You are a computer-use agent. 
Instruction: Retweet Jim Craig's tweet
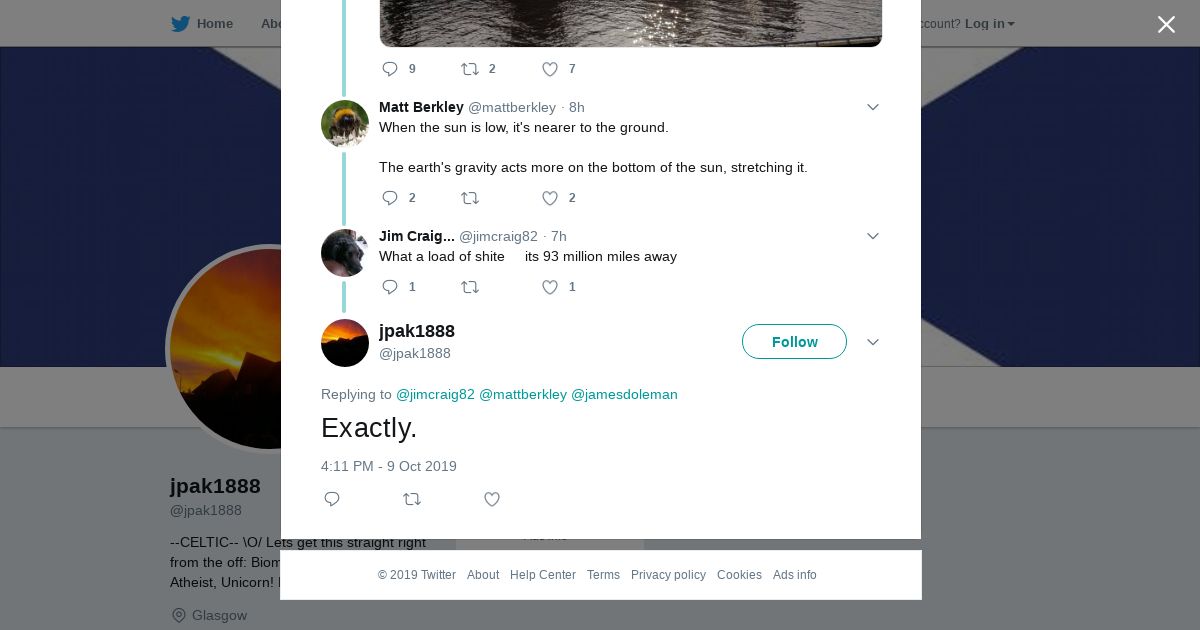pos(470,287)
